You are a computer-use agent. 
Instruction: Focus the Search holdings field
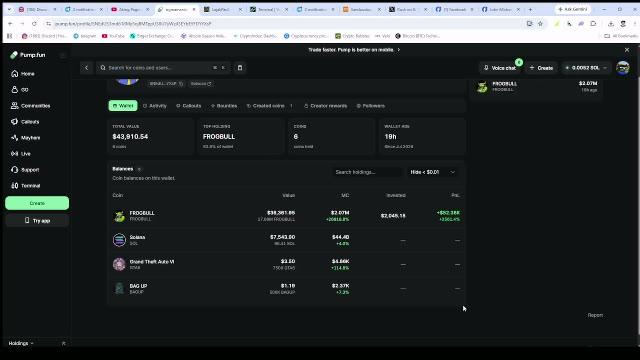coord(366,172)
